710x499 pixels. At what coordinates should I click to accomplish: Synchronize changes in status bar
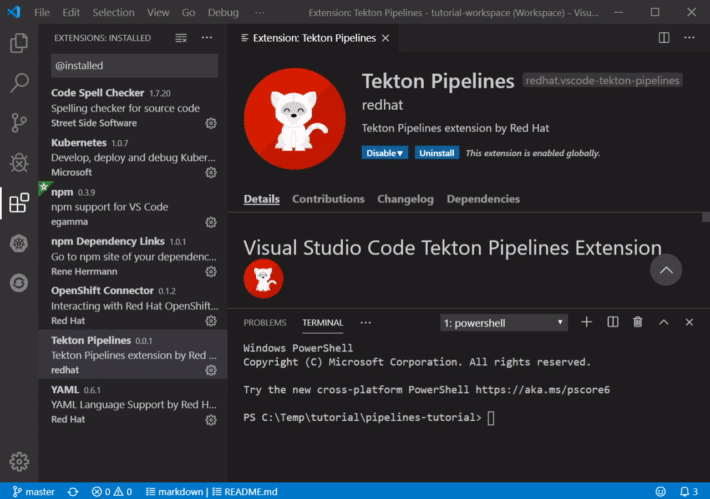tap(73, 491)
